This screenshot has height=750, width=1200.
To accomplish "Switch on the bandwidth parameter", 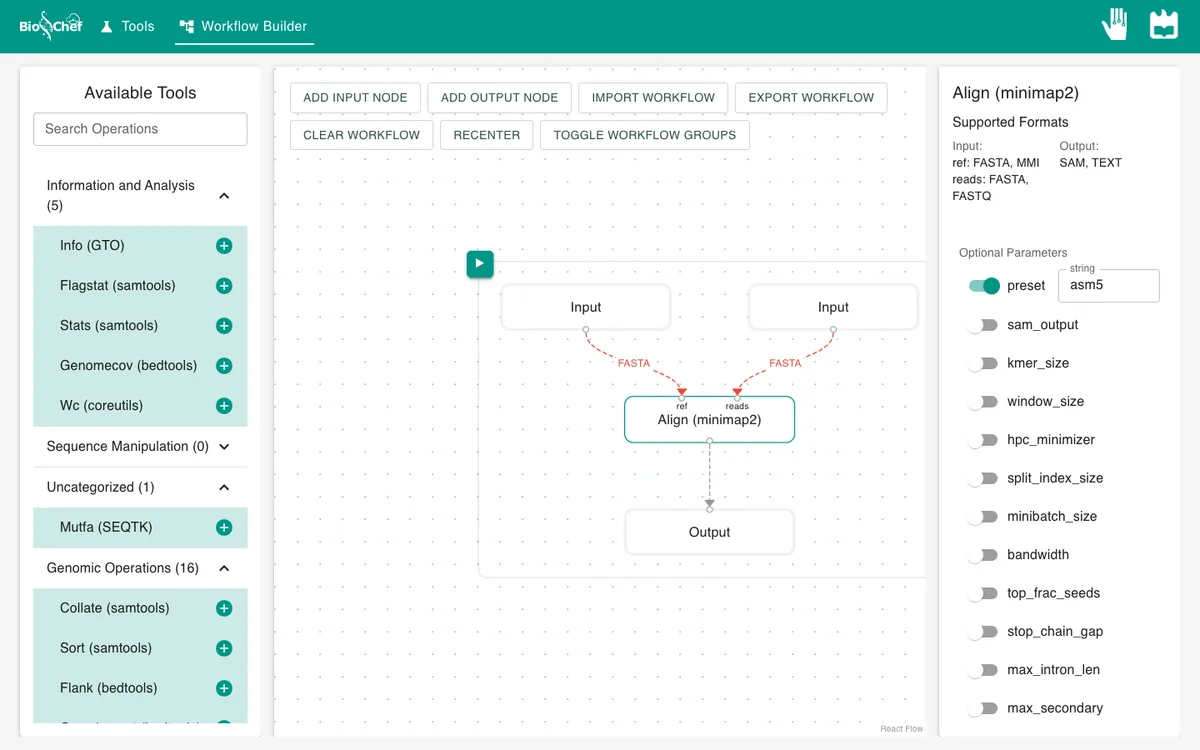I will coord(984,555).
